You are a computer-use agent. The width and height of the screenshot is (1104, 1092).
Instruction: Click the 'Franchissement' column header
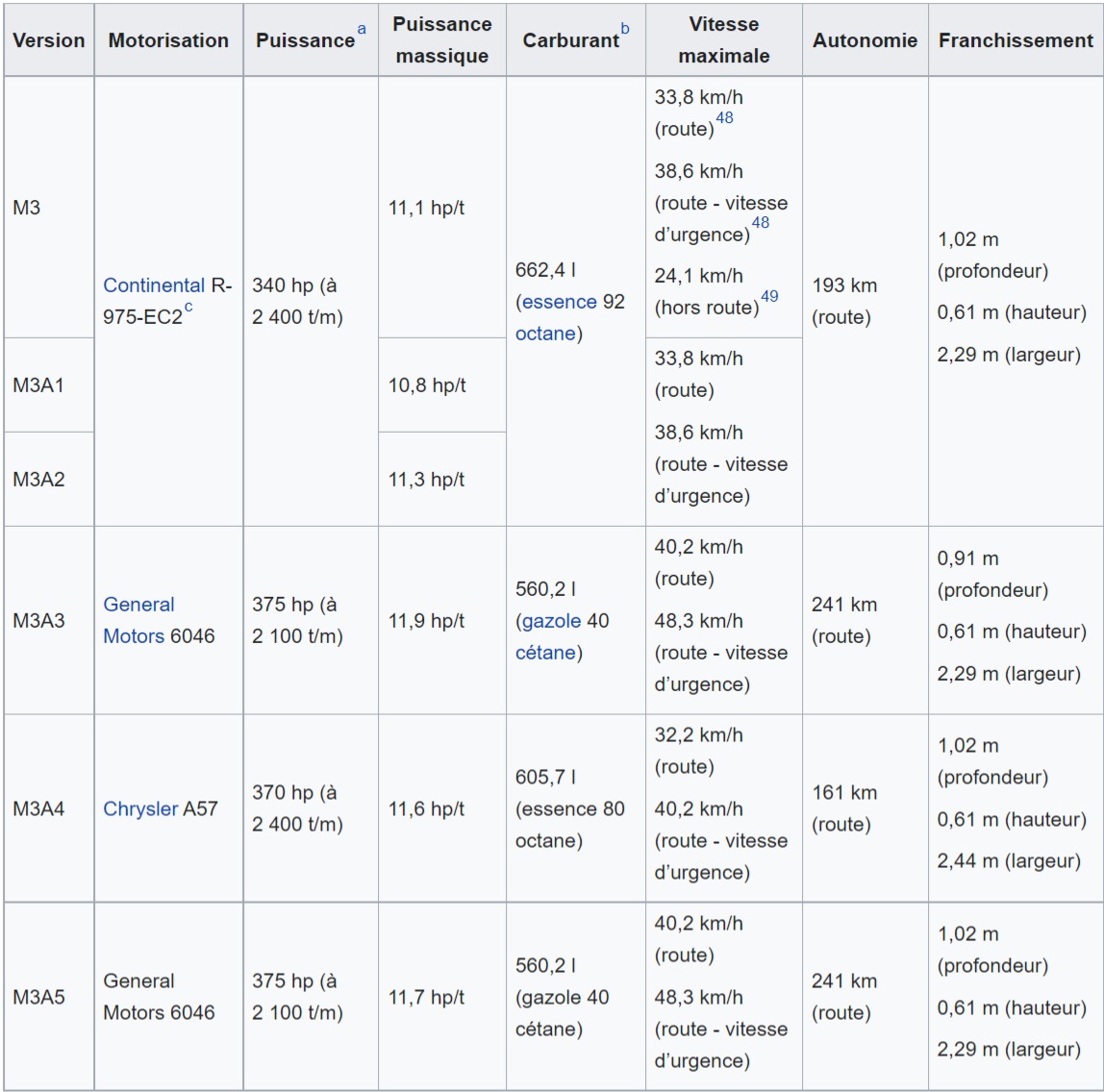pyautogui.click(x=1016, y=40)
